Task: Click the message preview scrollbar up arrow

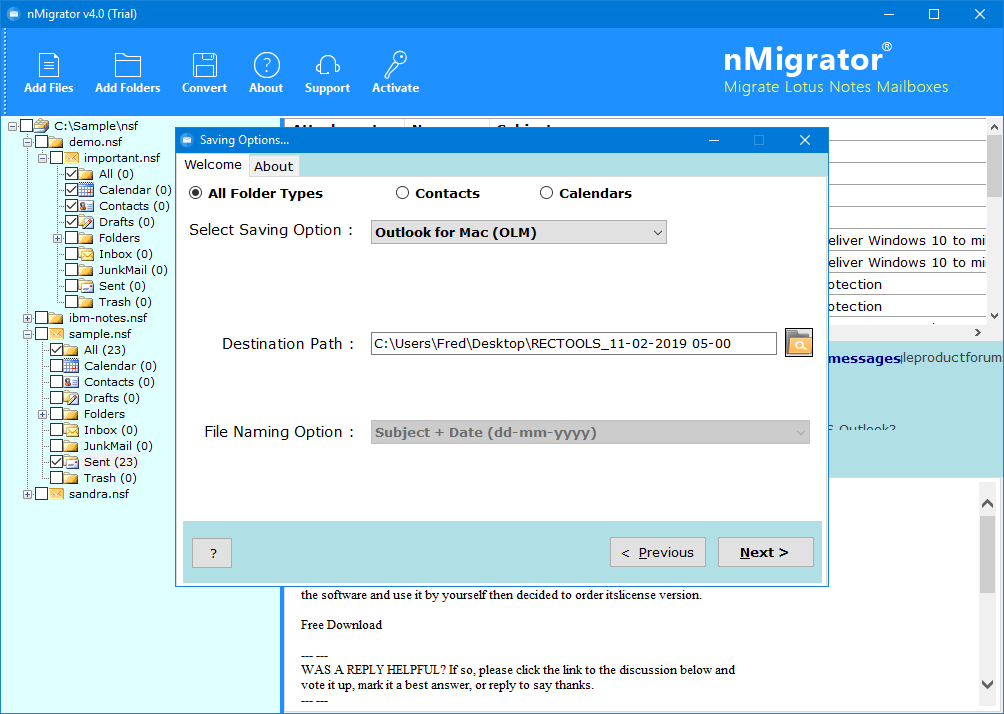Action: (x=987, y=504)
